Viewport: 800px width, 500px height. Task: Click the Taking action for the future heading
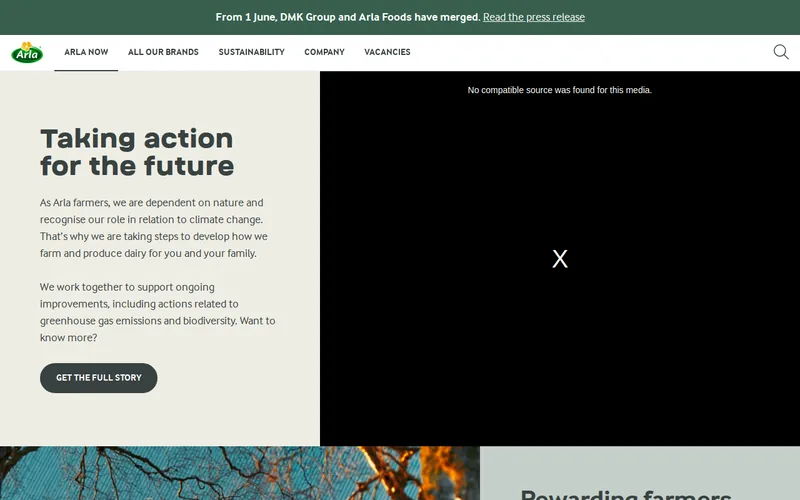(x=137, y=152)
